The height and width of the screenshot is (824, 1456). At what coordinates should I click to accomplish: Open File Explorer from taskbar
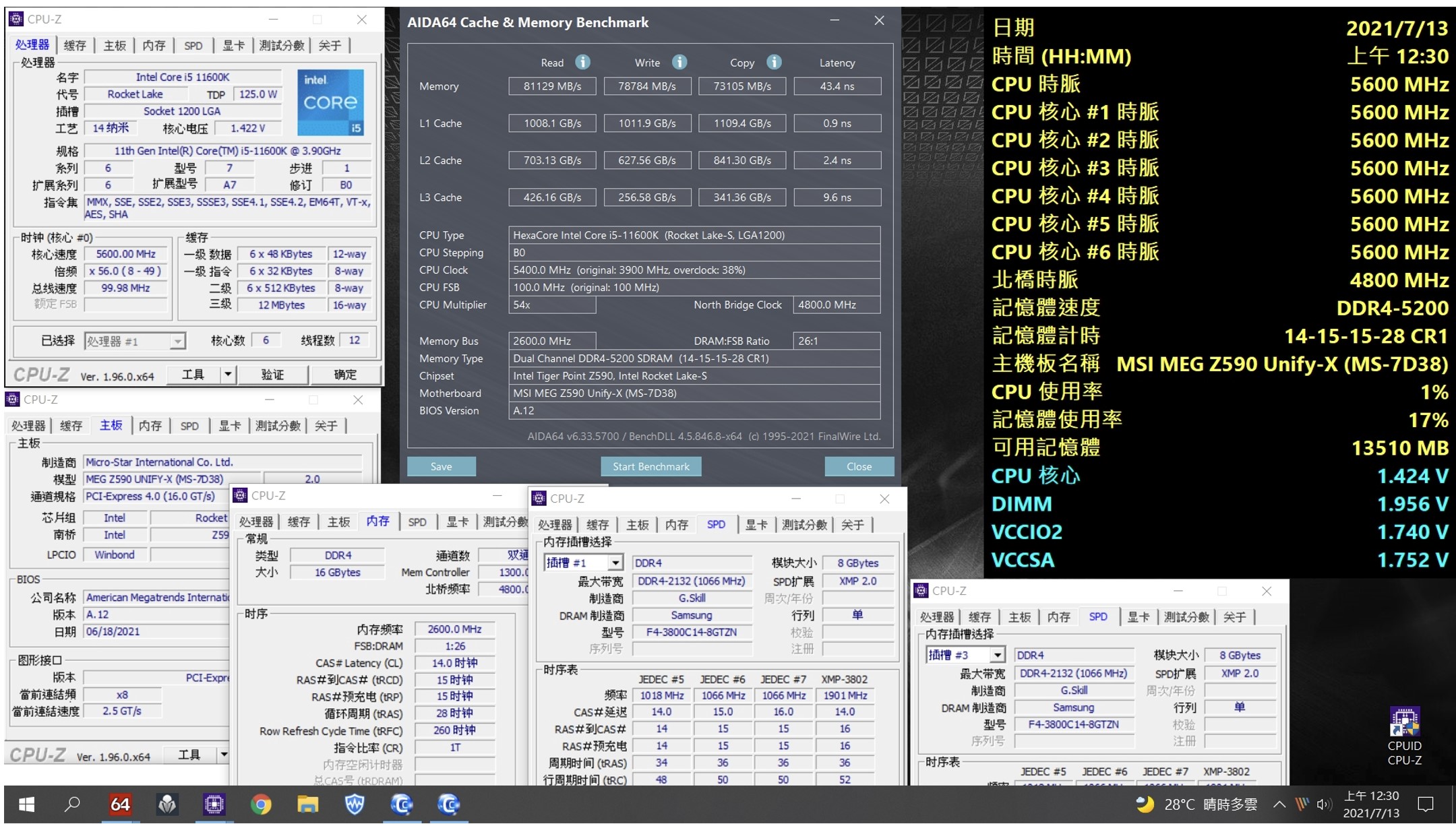click(x=308, y=804)
